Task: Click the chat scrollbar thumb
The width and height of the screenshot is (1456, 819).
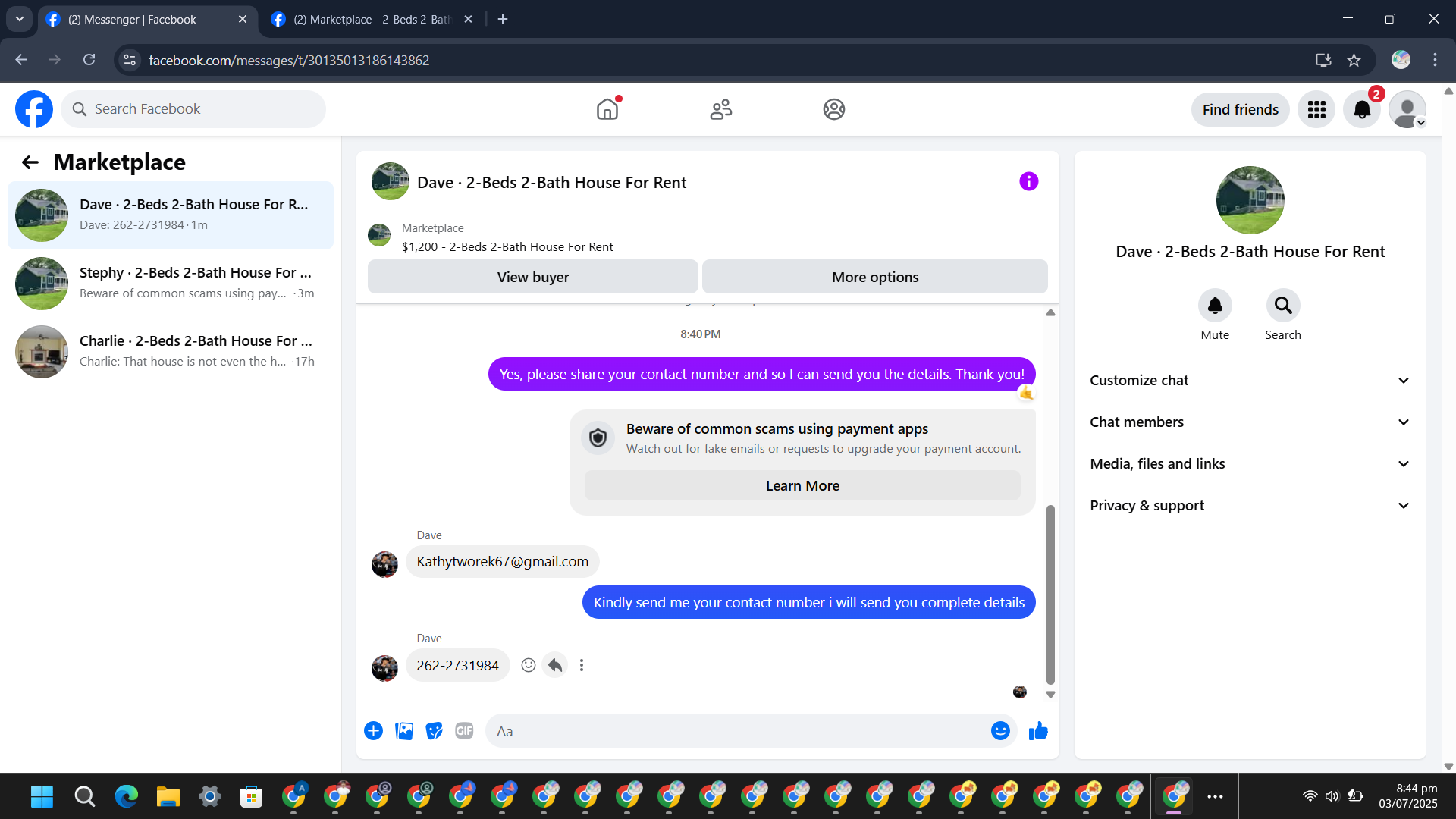Action: point(1050,595)
